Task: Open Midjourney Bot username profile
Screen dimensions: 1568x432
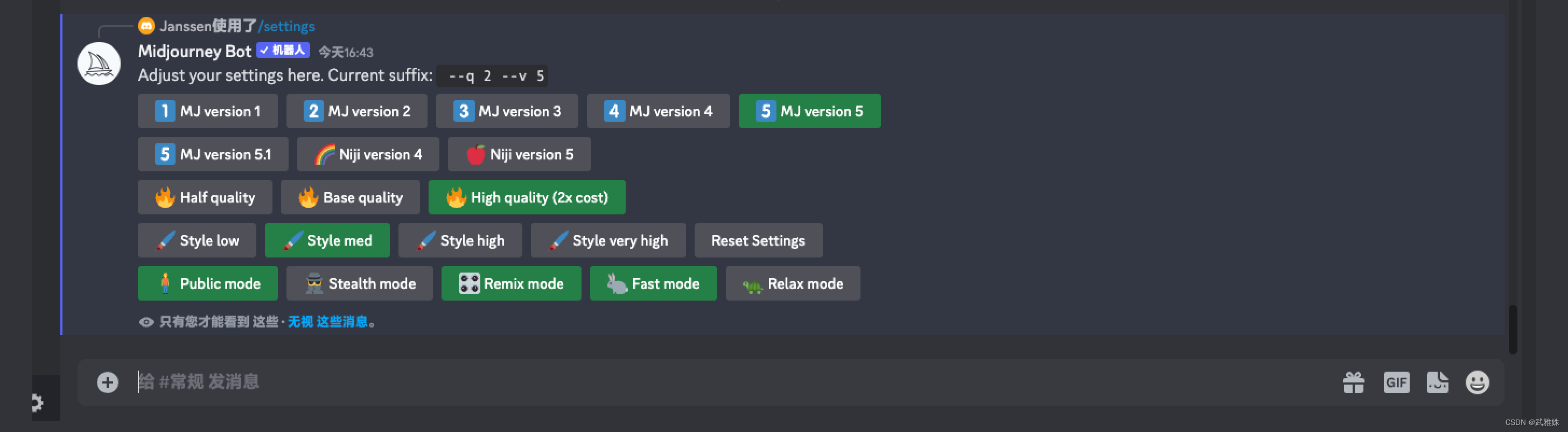Action: tap(195, 51)
